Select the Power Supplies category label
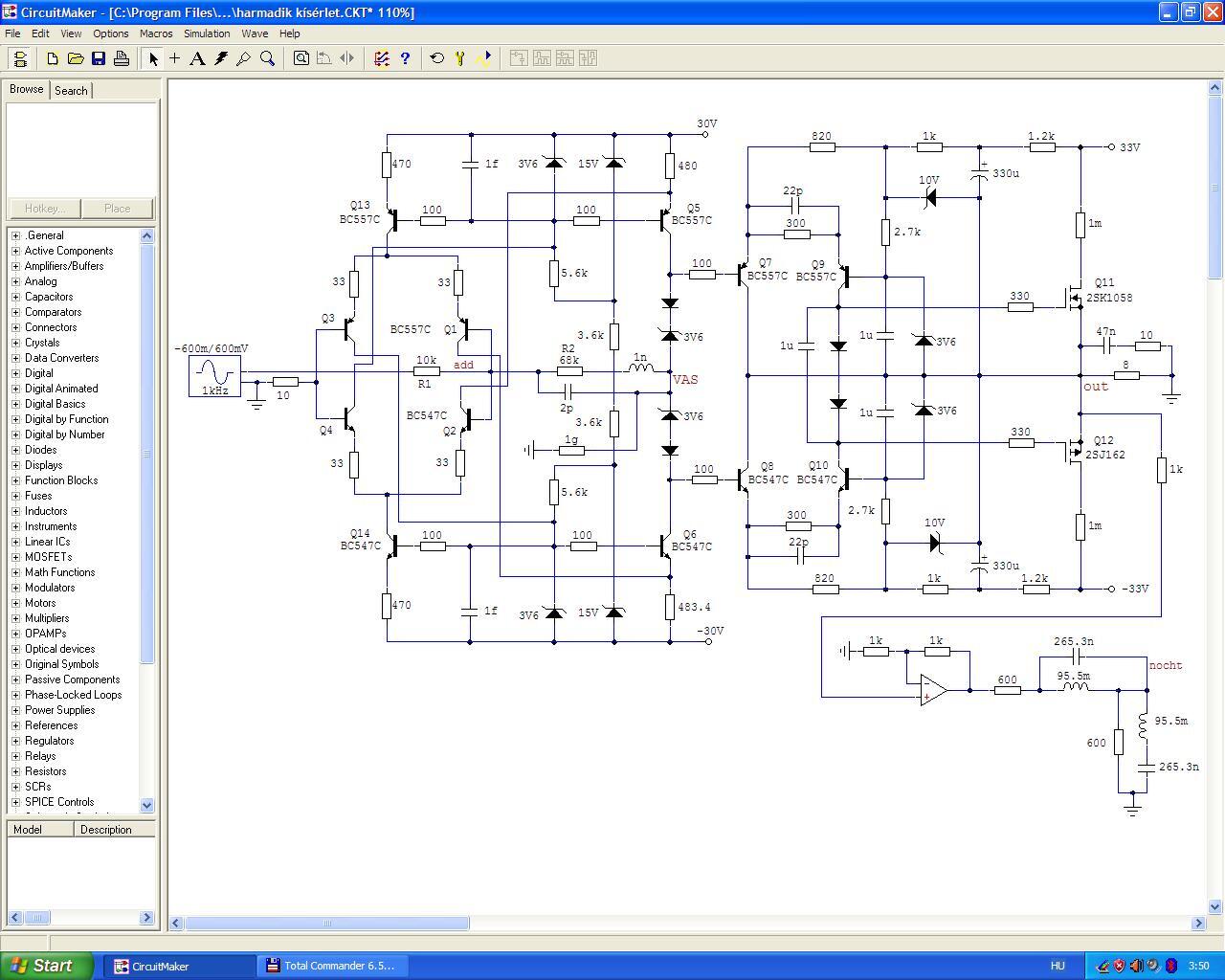The height and width of the screenshot is (980, 1225). coord(59,710)
